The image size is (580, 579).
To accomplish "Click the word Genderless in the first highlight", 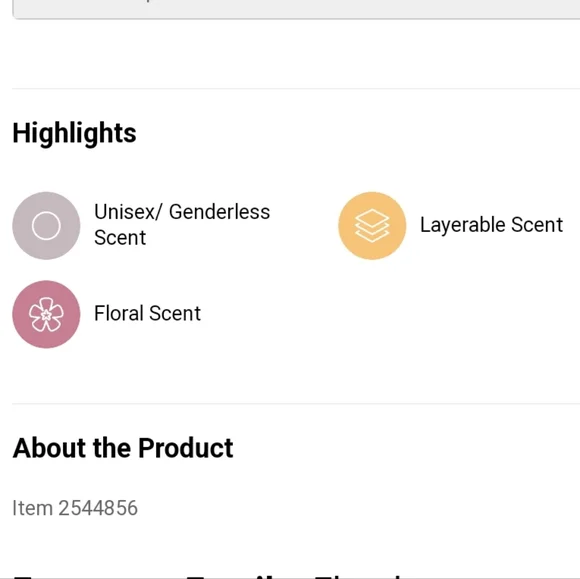I will tap(219, 212).
